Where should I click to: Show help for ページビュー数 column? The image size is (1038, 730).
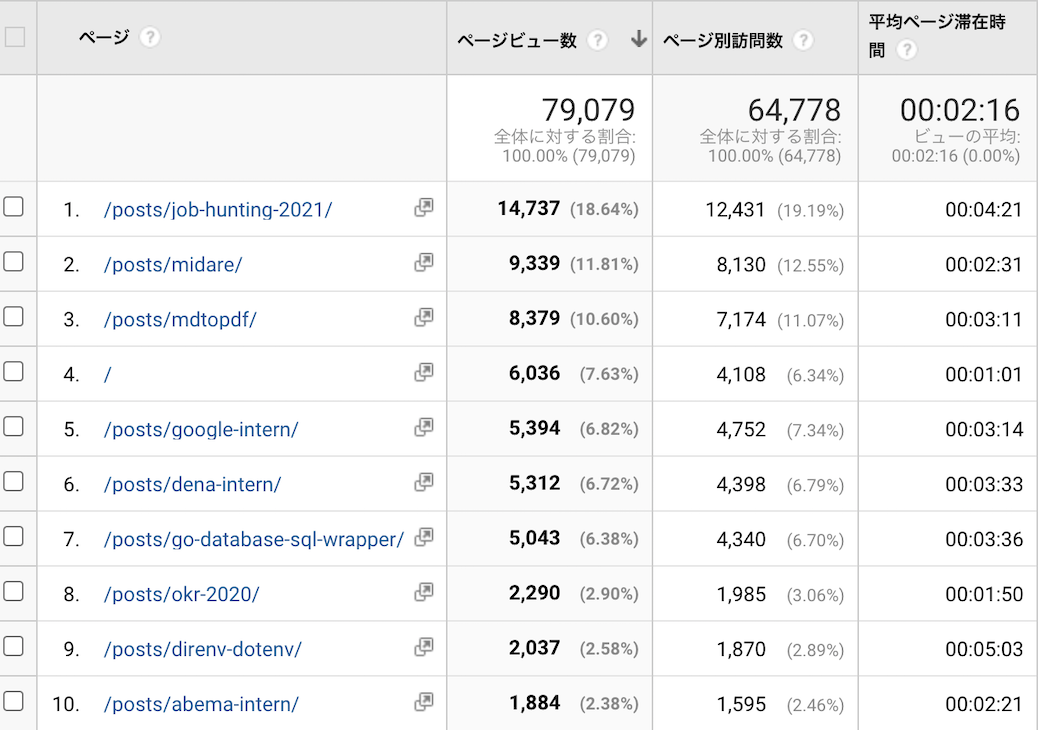(598, 41)
